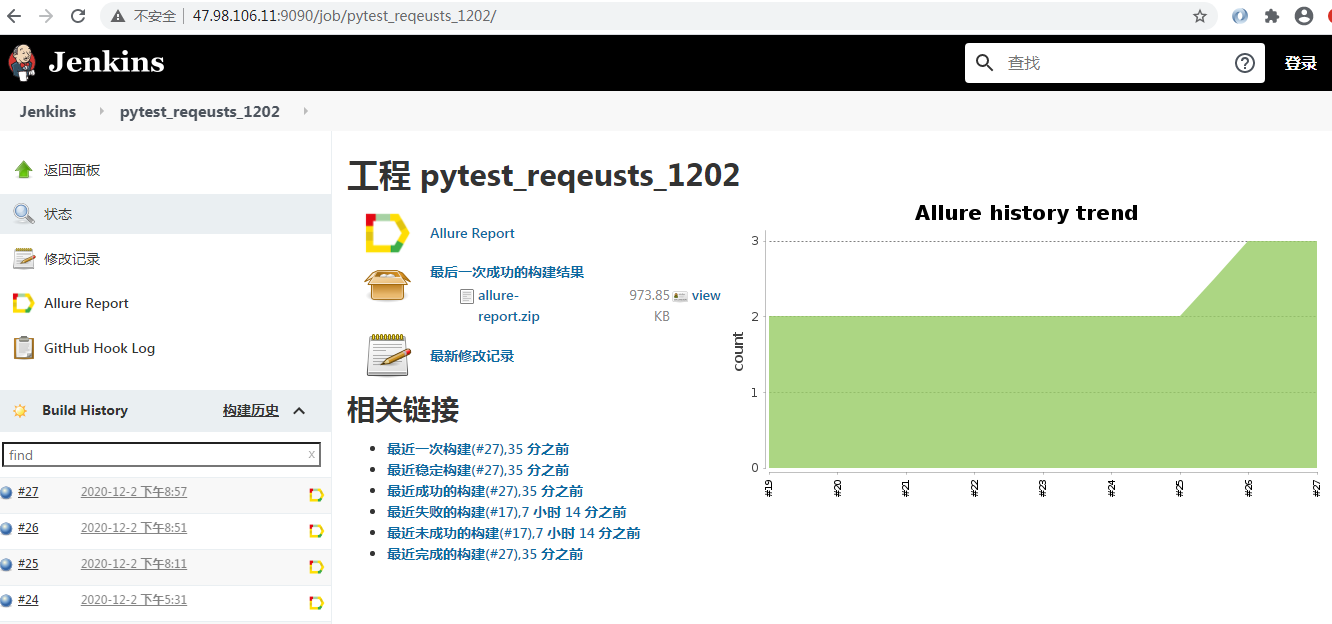This screenshot has height=624, width=1332.
Task: Open the Allure Report link in main panel
Action: (x=472, y=233)
